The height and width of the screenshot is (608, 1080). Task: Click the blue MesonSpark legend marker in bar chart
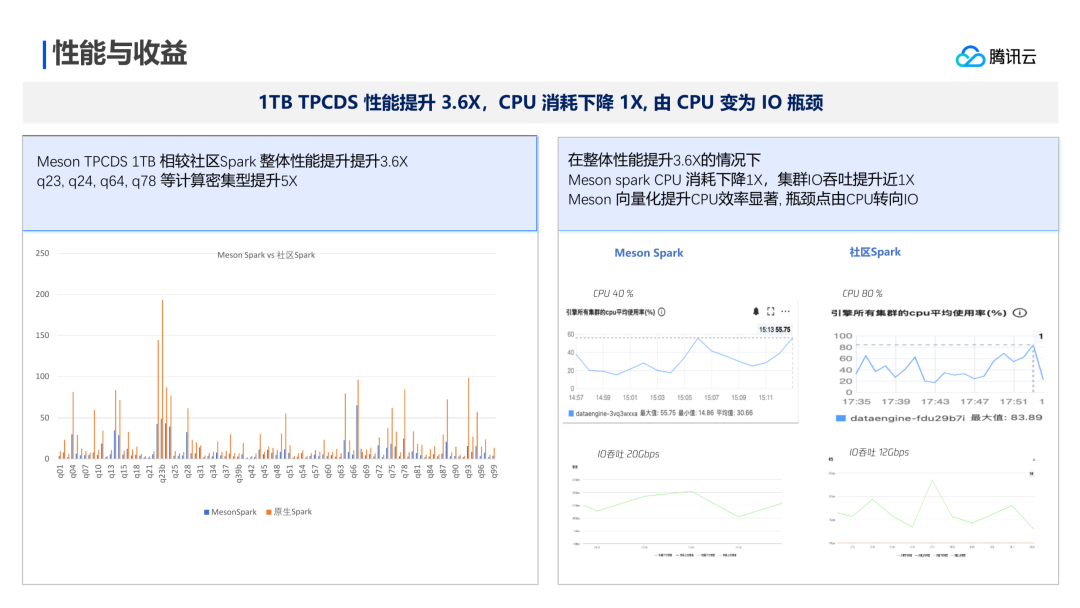coord(207,512)
